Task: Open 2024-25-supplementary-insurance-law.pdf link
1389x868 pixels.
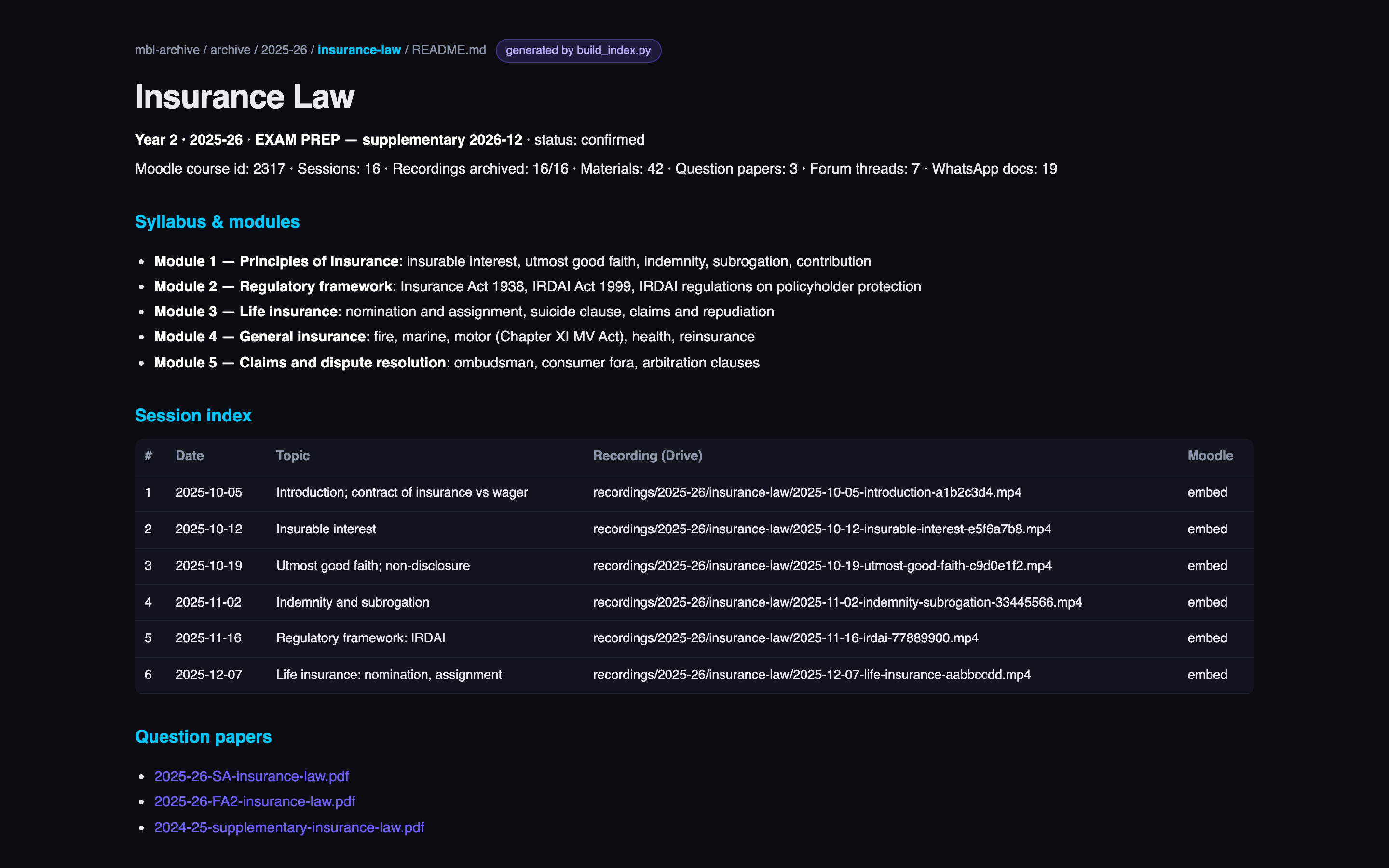Action: pyautogui.click(x=289, y=827)
